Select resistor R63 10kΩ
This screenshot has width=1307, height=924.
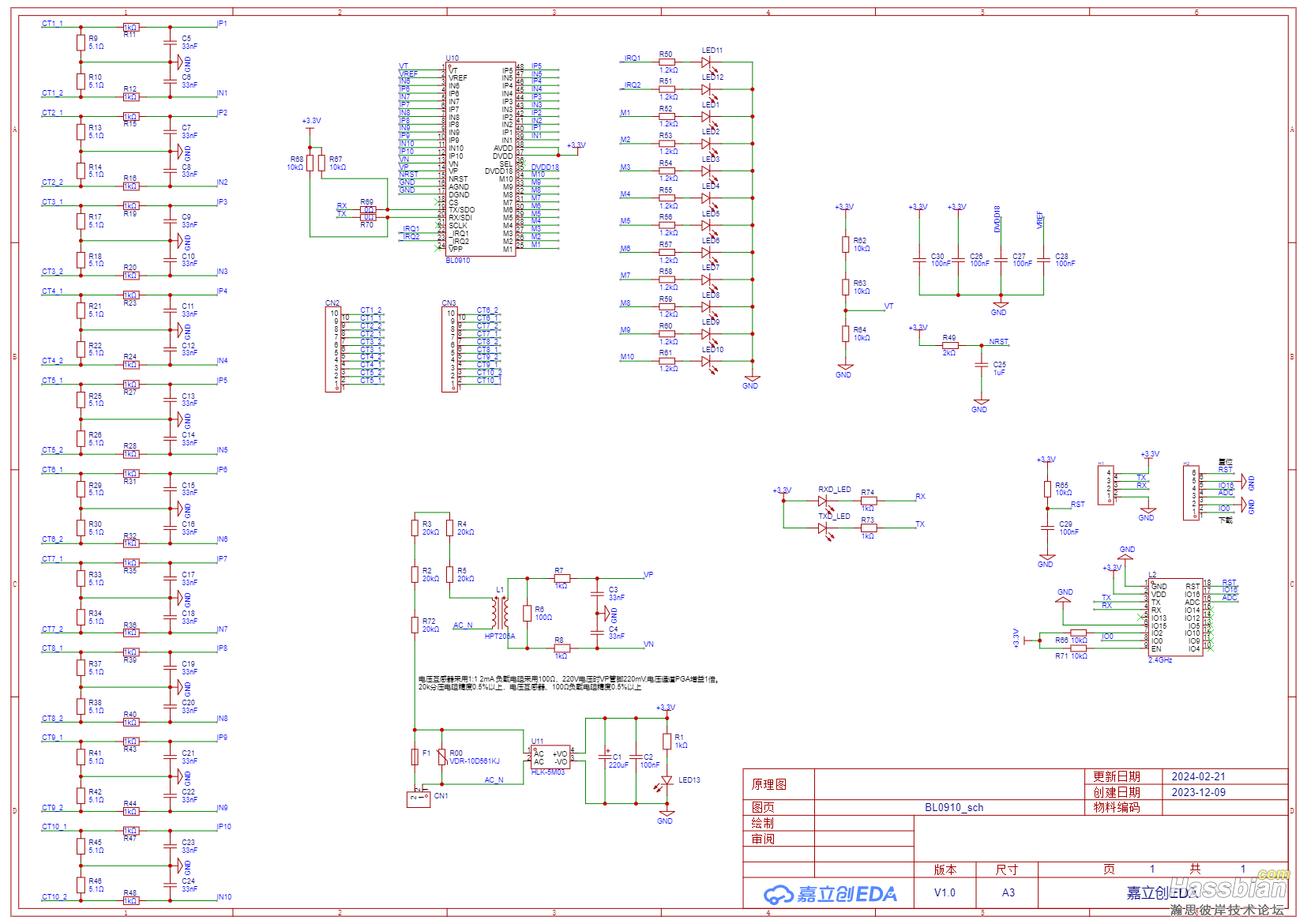tap(845, 287)
